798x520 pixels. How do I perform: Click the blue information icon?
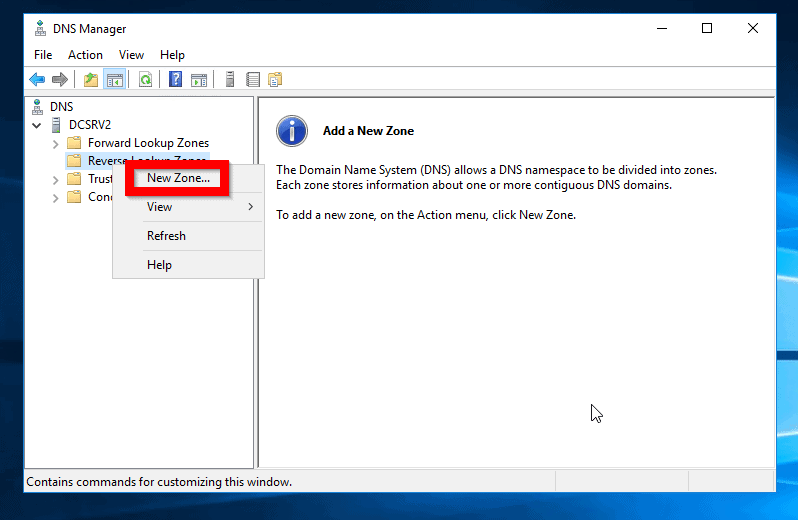pos(292,131)
